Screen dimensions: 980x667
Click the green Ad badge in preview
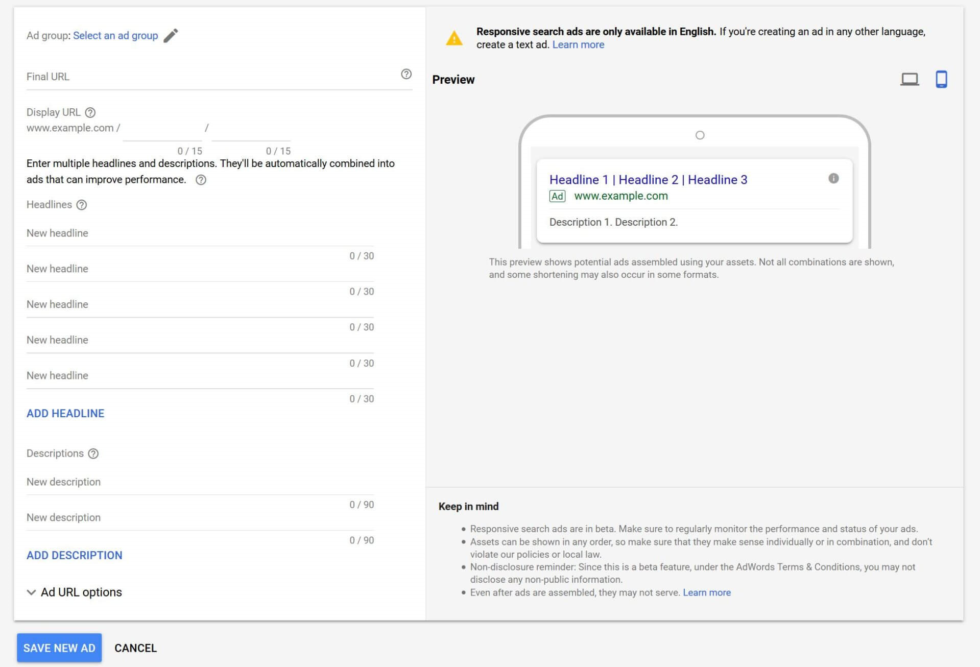pos(557,196)
